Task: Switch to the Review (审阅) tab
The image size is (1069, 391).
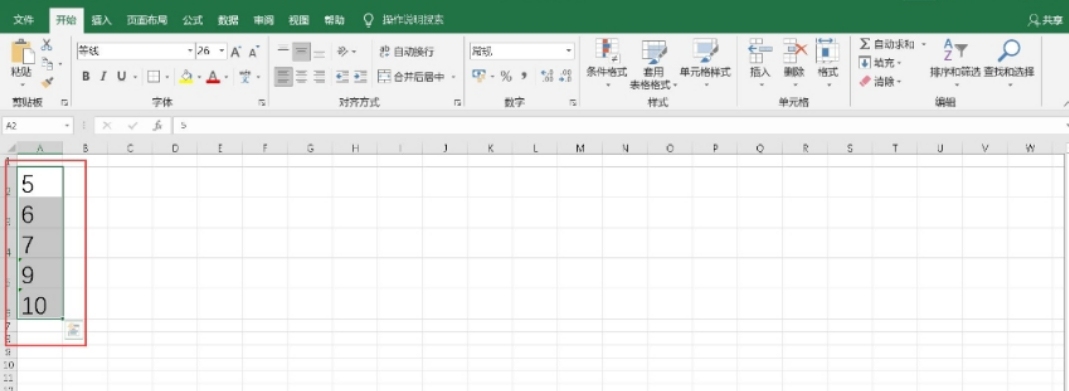Action: (263, 20)
